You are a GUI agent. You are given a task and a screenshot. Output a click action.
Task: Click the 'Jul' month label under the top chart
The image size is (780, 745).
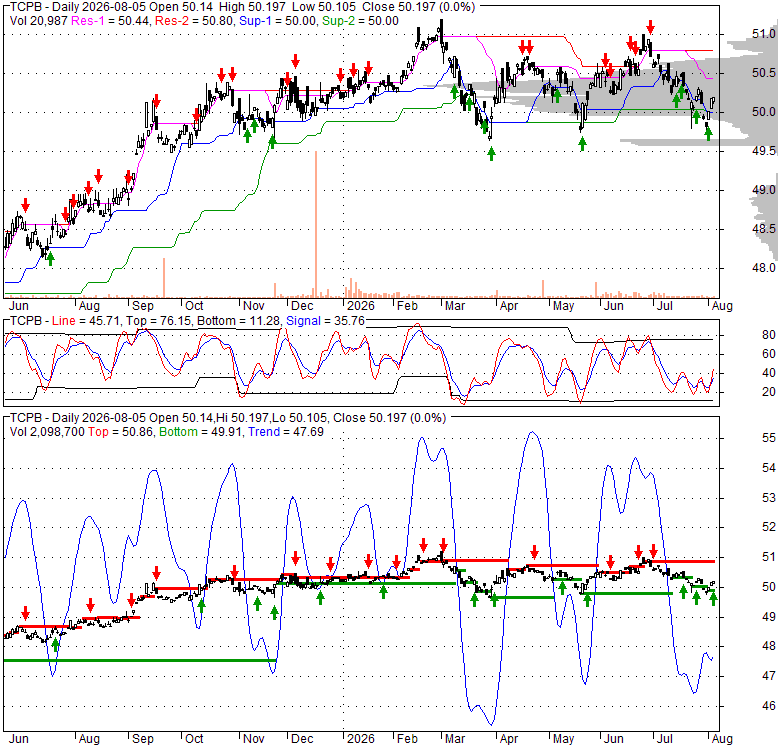pyautogui.click(x=665, y=305)
